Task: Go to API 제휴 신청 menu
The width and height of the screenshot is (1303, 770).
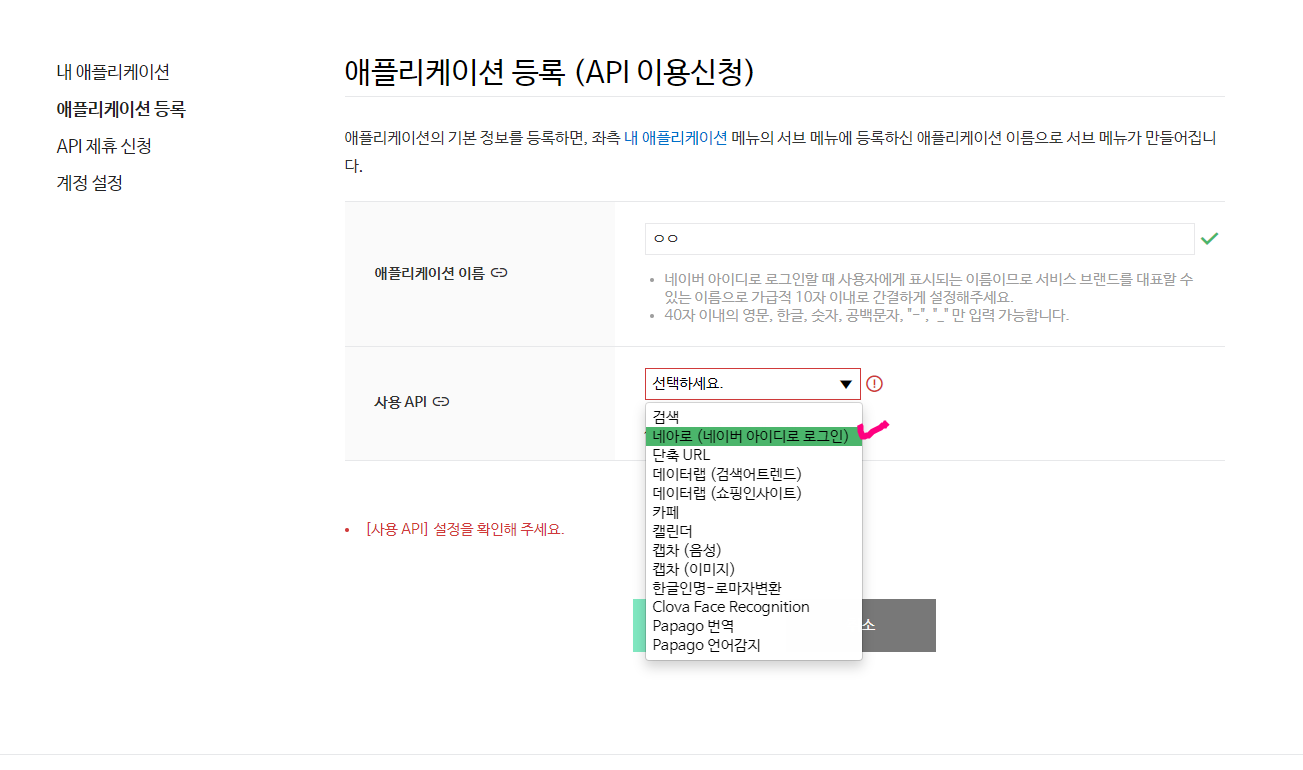Action: [x=104, y=146]
